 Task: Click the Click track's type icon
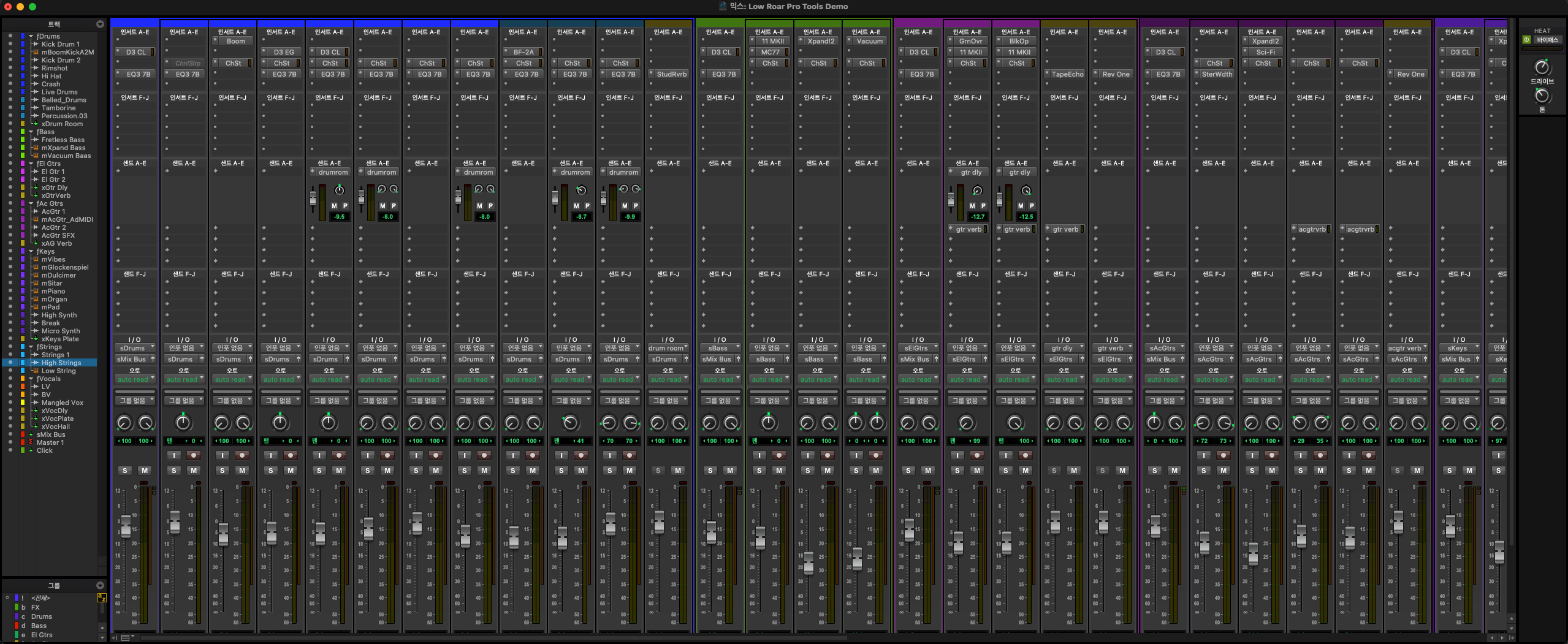click(31, 450)
